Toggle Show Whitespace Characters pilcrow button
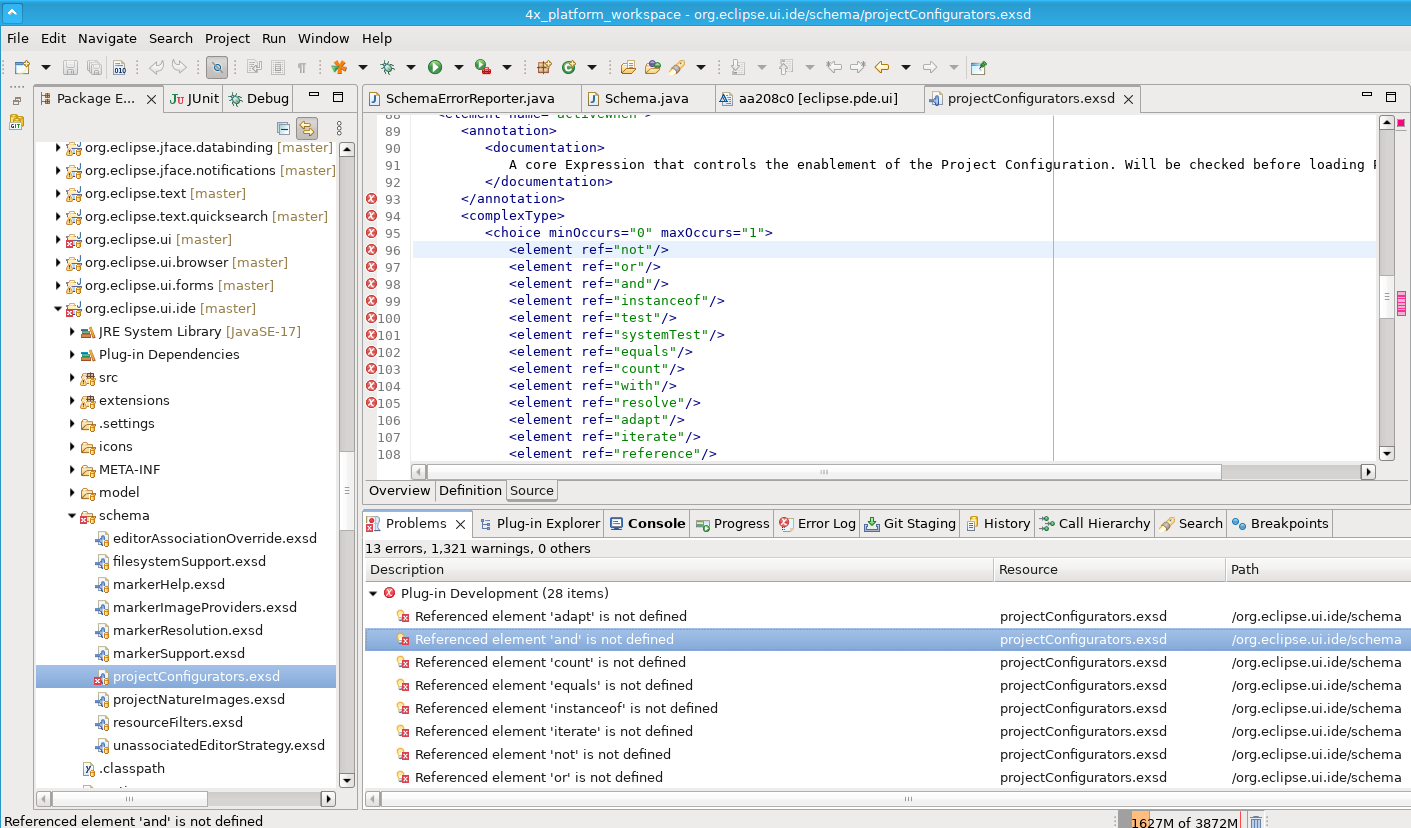The width and height of the screenshot is (1411, 828). point(301,67)
